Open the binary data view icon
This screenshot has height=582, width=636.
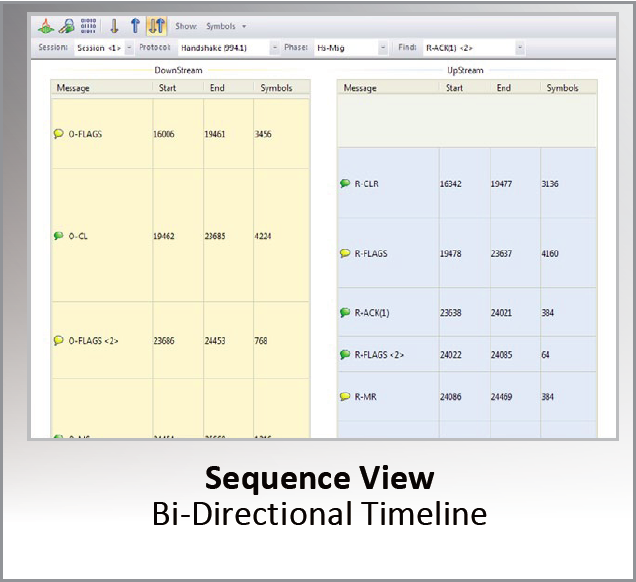[x=88, y=26]
